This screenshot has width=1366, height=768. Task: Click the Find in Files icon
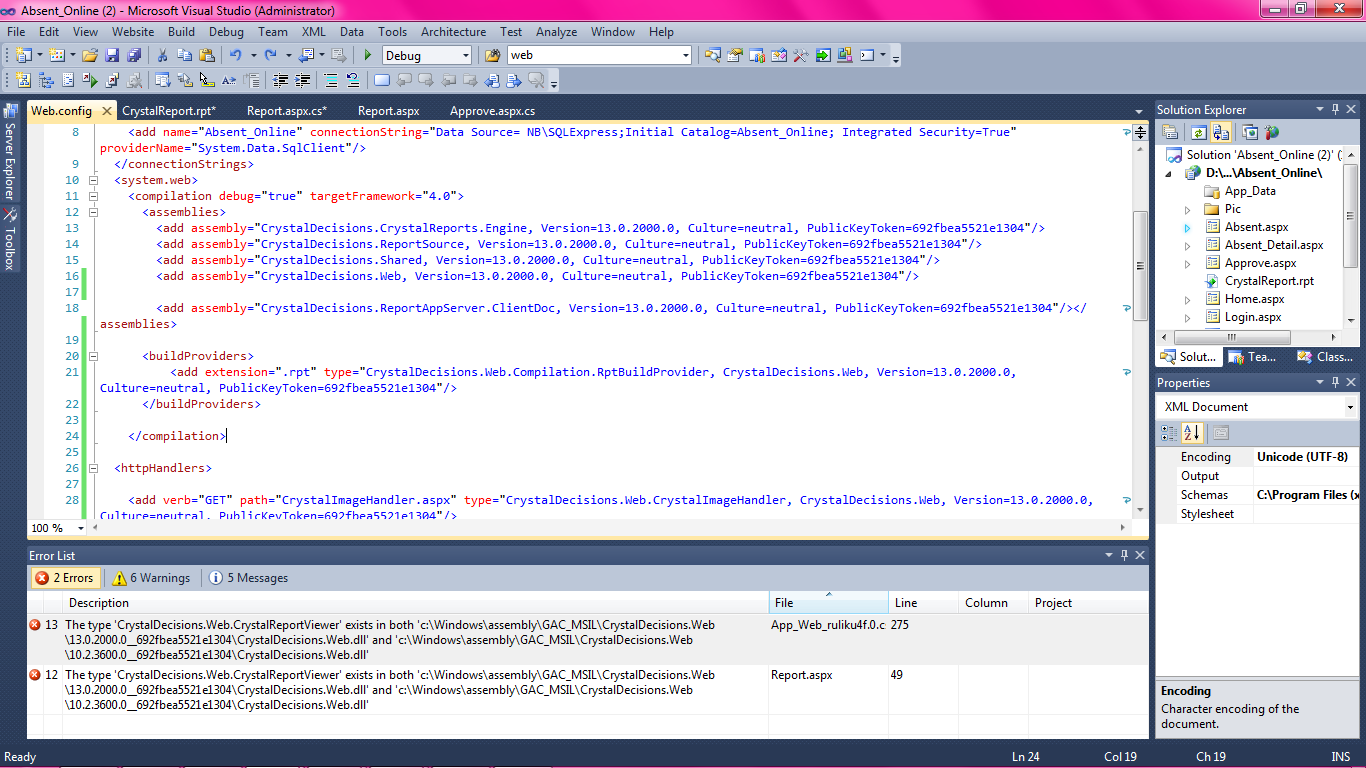(x=492, y=56)
